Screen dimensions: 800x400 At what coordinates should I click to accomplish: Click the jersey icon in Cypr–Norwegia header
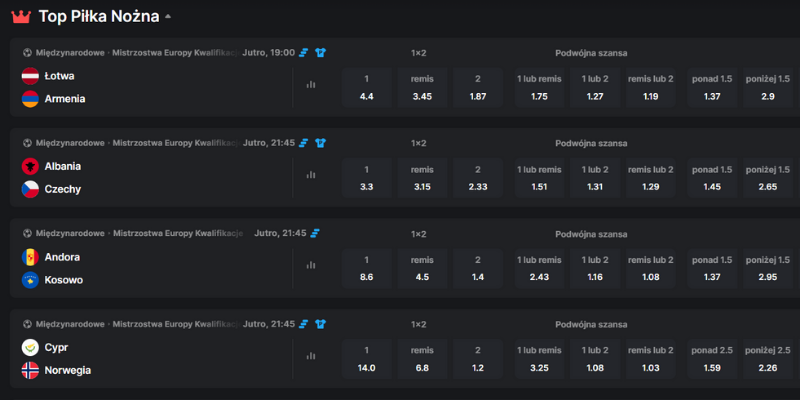coord(321,324)
